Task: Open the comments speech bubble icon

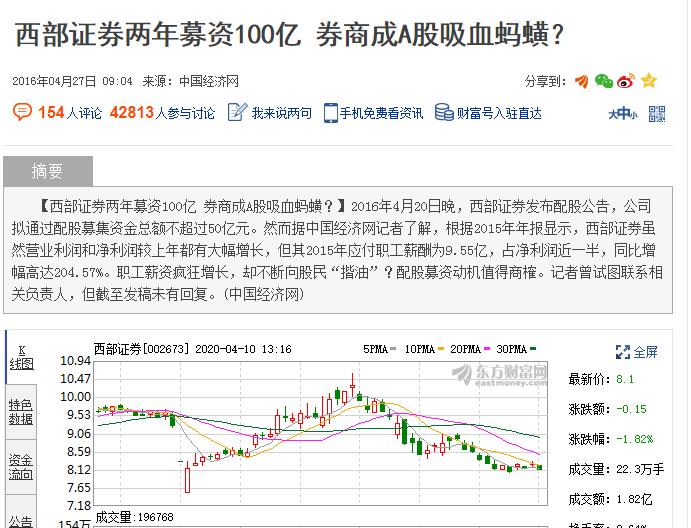Action: (22, 112)
